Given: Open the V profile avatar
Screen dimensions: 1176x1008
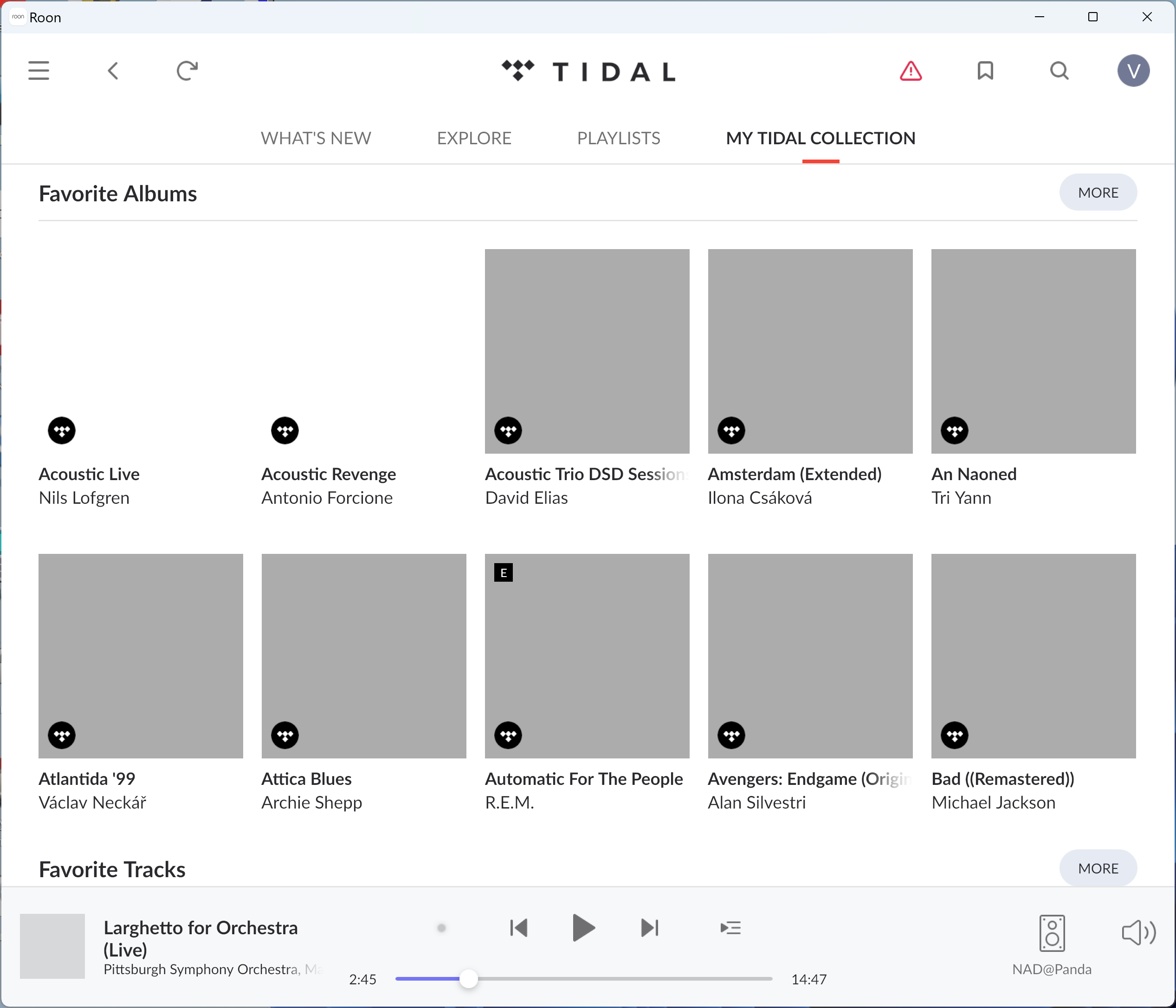Looking at the screenshot, I should (x=1133, y=71).
